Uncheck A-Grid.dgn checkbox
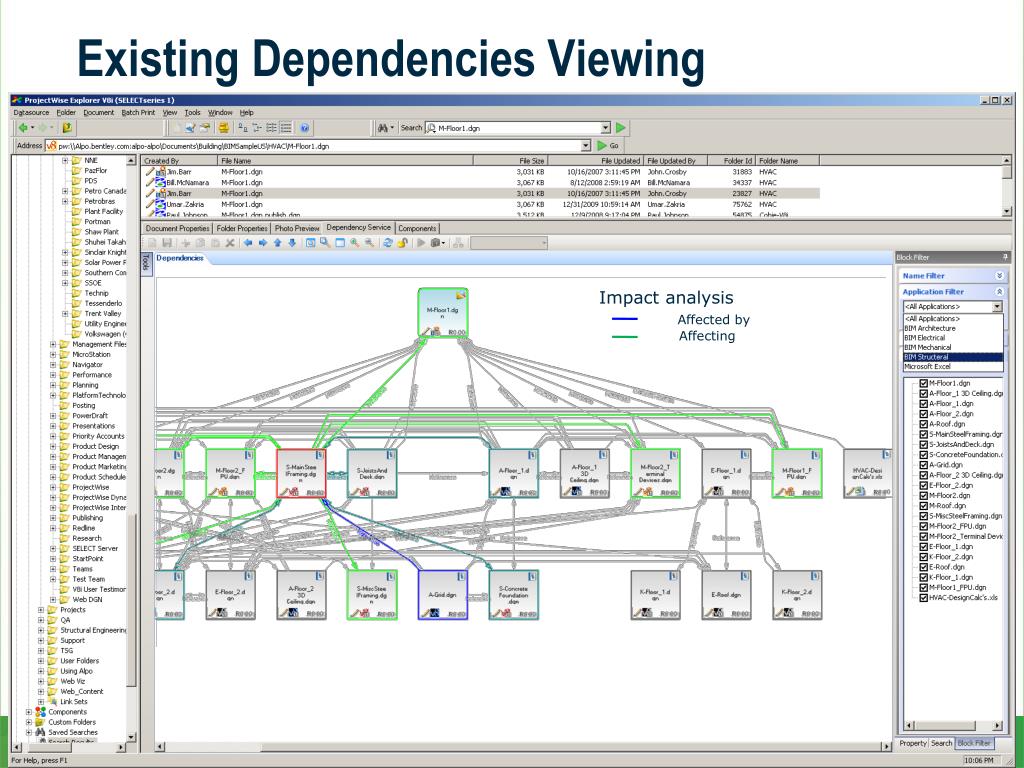The image size is (1024, 768). 923,465
